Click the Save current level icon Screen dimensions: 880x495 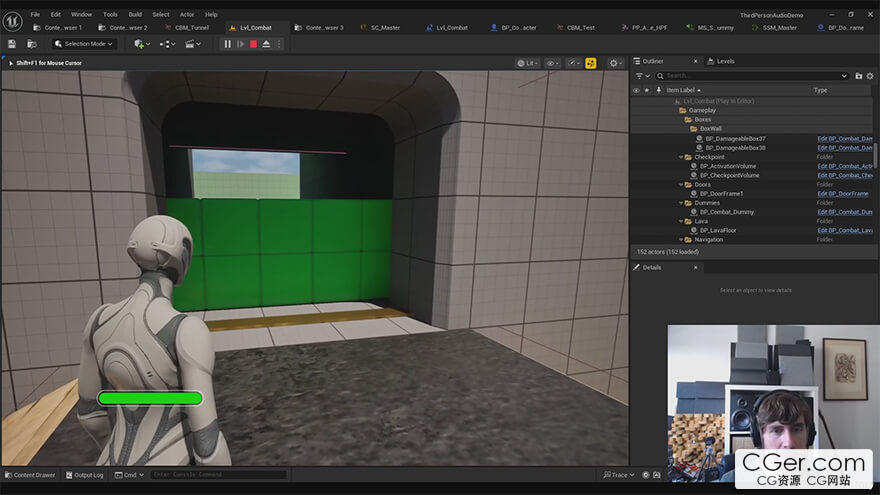click(11, 44)
